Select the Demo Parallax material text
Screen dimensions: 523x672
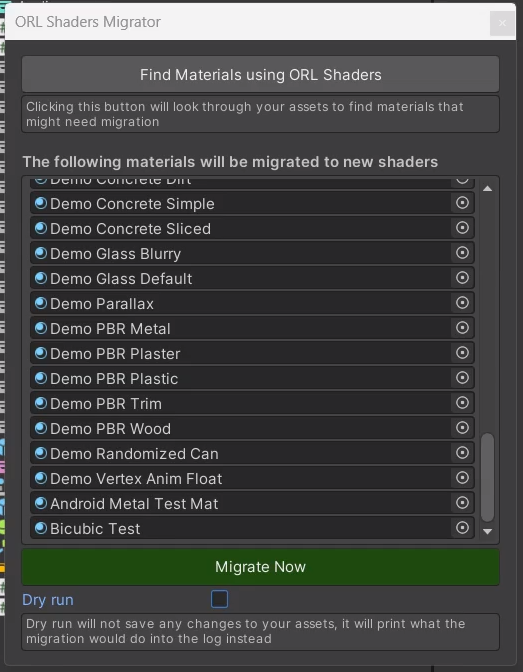tap(102, 304)
